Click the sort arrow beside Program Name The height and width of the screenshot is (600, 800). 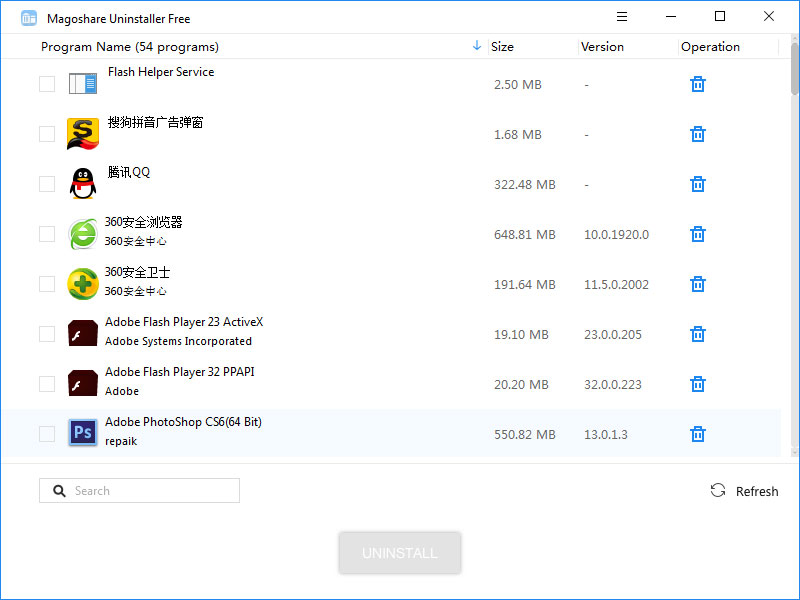(476, 46)
